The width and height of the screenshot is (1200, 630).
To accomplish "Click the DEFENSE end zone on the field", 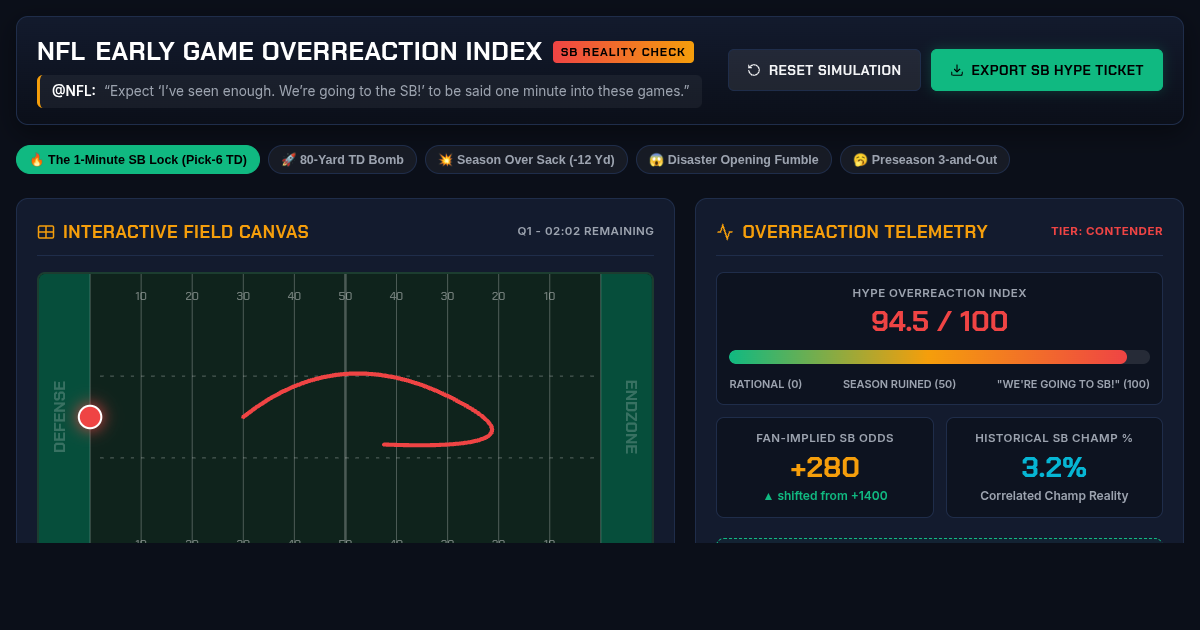I will [x=64, y=408].
